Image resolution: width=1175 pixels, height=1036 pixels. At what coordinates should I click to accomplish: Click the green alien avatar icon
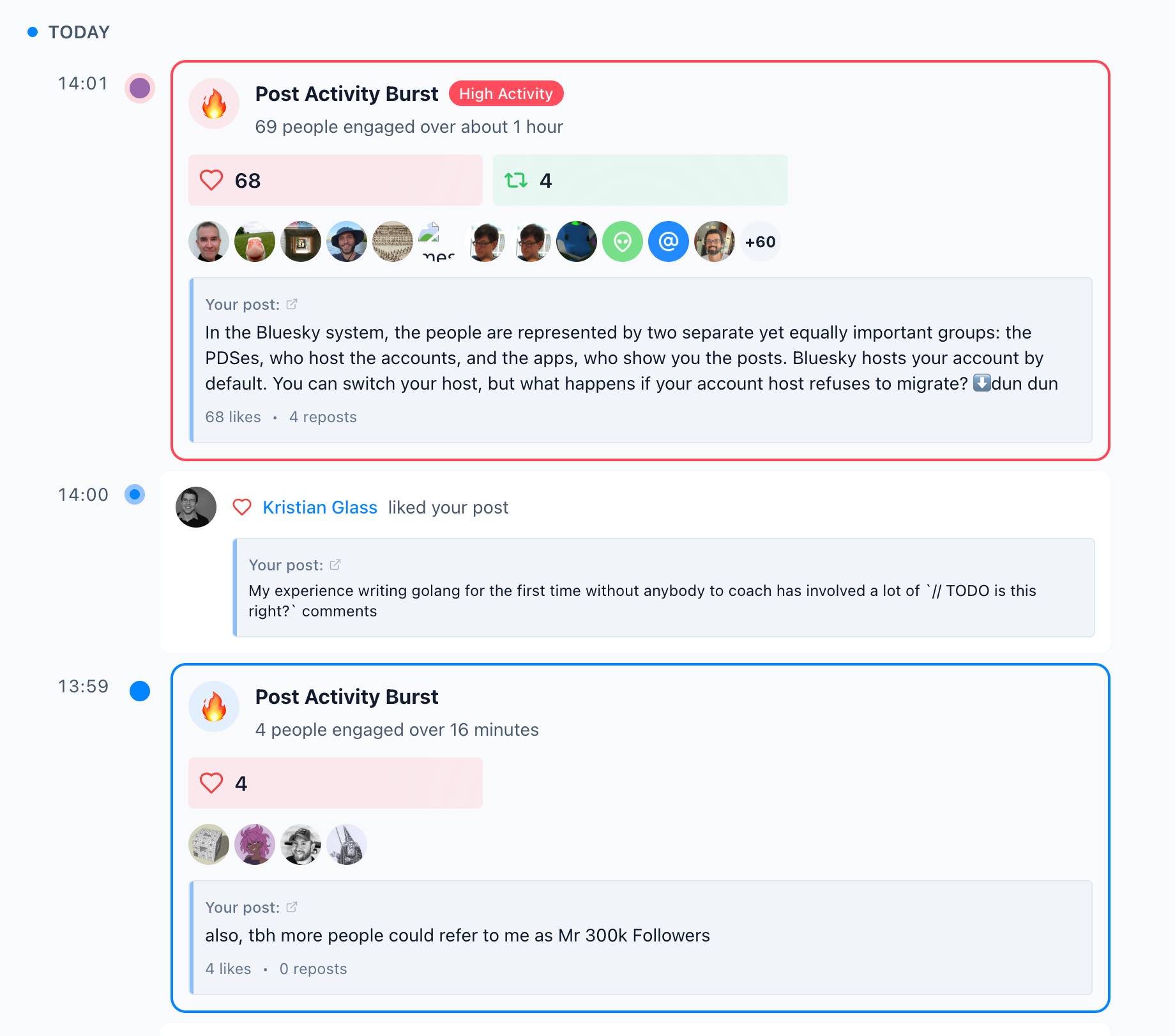pyautogui.click(x=623, y=242)
